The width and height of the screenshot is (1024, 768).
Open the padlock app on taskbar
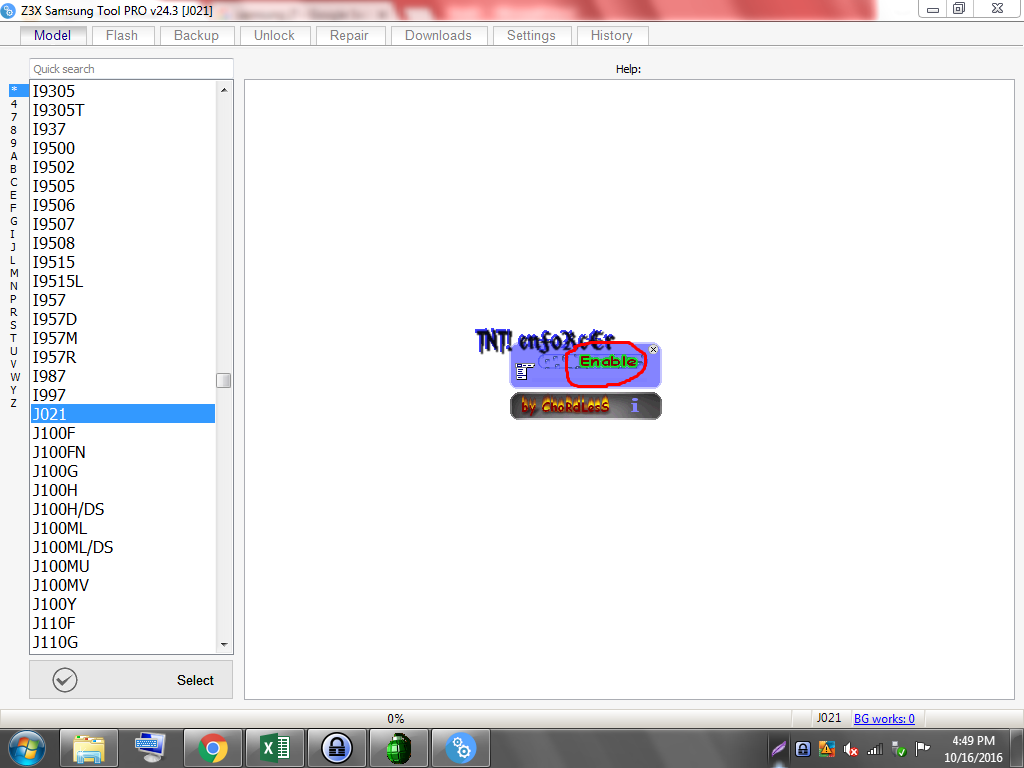pyautogui.click(x=337, y=748)
